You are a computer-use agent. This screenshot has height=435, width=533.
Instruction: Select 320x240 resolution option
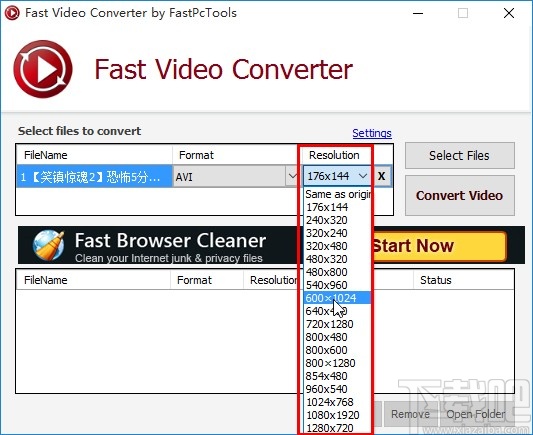337,233
